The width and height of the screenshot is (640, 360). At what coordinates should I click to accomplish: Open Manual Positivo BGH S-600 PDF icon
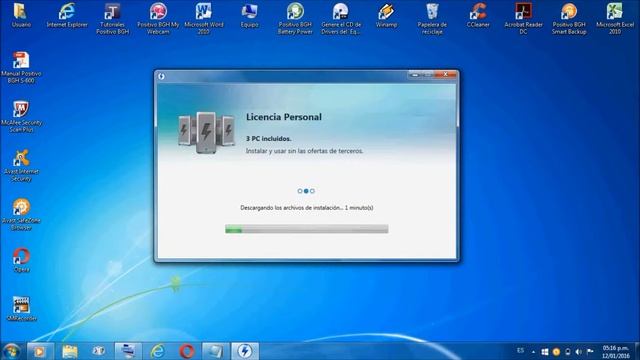[x=21, y=67]
